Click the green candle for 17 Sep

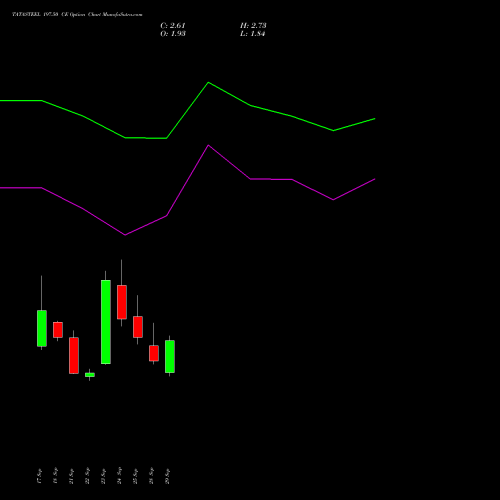coord(42,328)
